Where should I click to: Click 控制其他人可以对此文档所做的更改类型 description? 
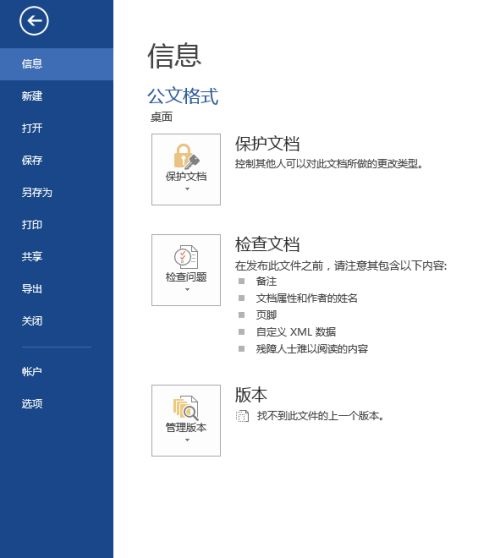pyautogui.click(x=329, y=164)
